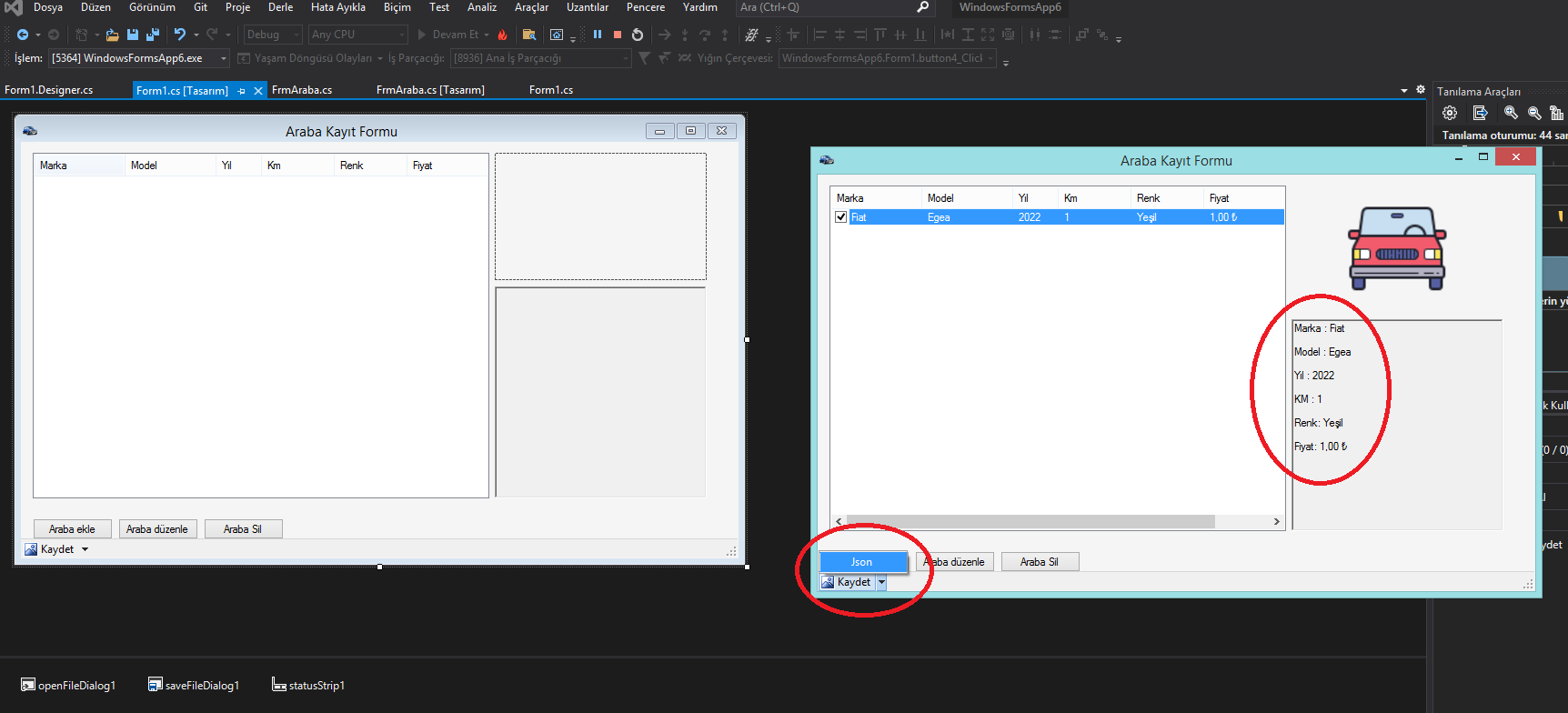Screen dimensions: 1568x713
Task: Click Araba Sil in the running form
Action: (1039, 562)
